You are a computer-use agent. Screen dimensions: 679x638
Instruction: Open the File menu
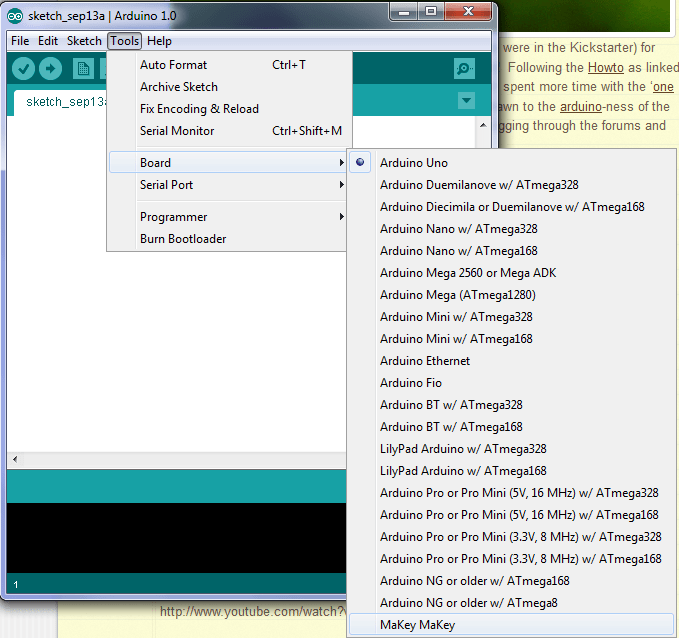[20, 41]
